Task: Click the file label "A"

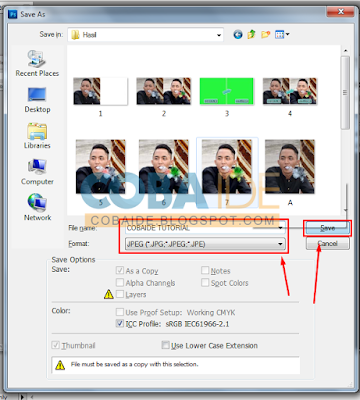Action: (290, 203)
